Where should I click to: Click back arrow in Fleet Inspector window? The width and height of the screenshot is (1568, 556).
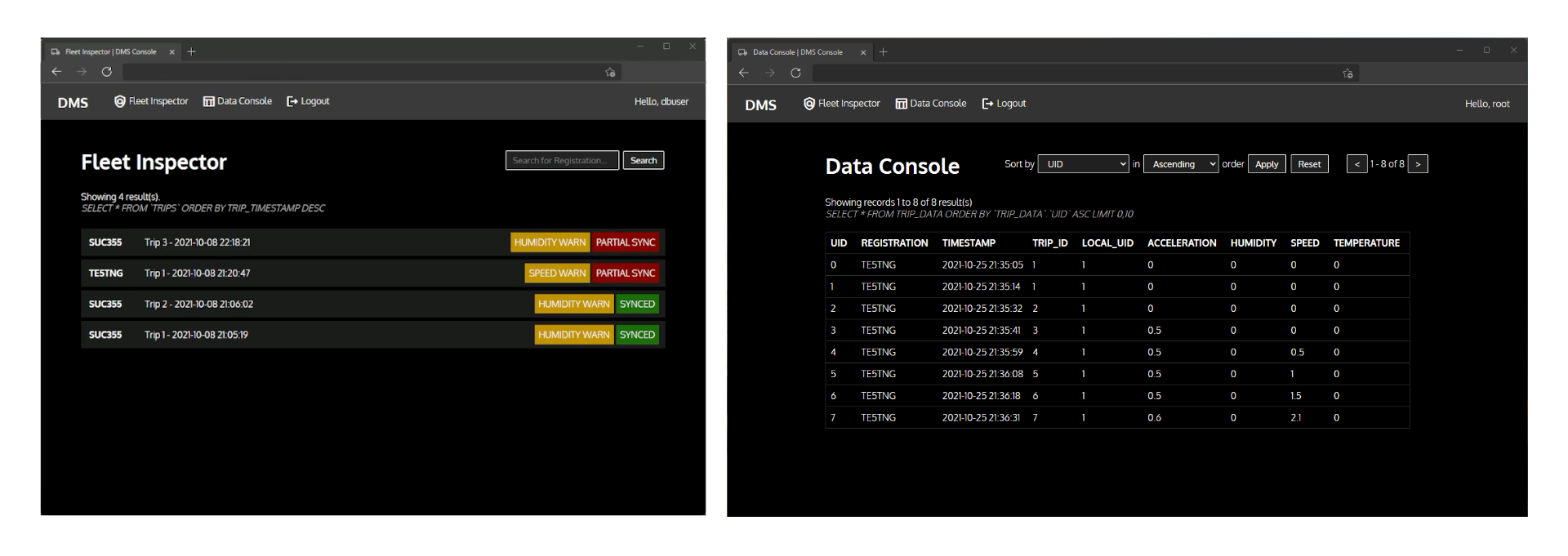56,72
